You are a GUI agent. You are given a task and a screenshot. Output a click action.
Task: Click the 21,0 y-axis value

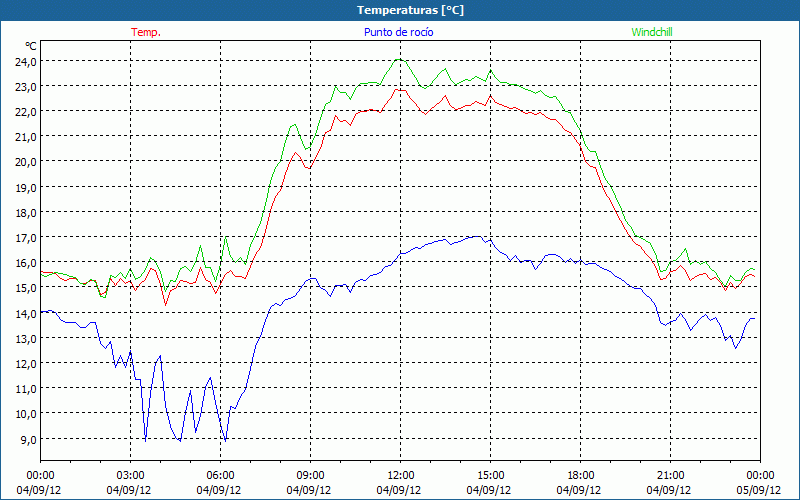(x=27, y=137)
